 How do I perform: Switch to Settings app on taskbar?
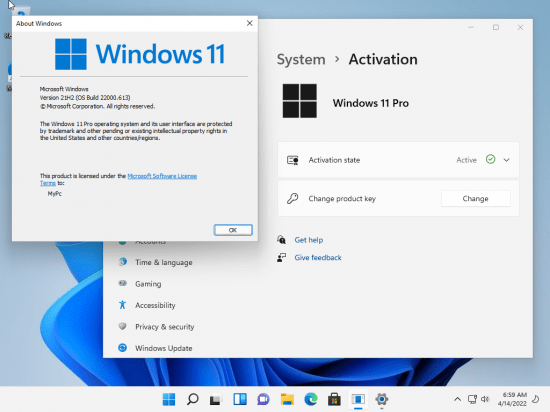pos(382,399)
